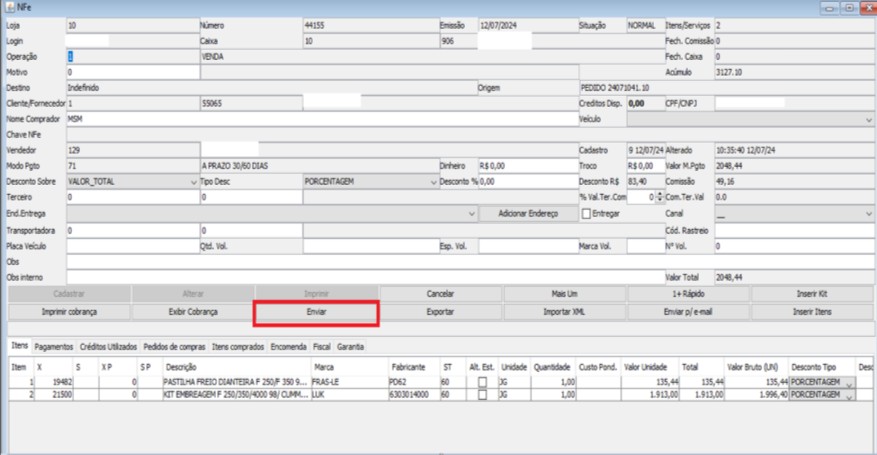Click the Enviar button
Screen dimensions: 877x455
317,312
